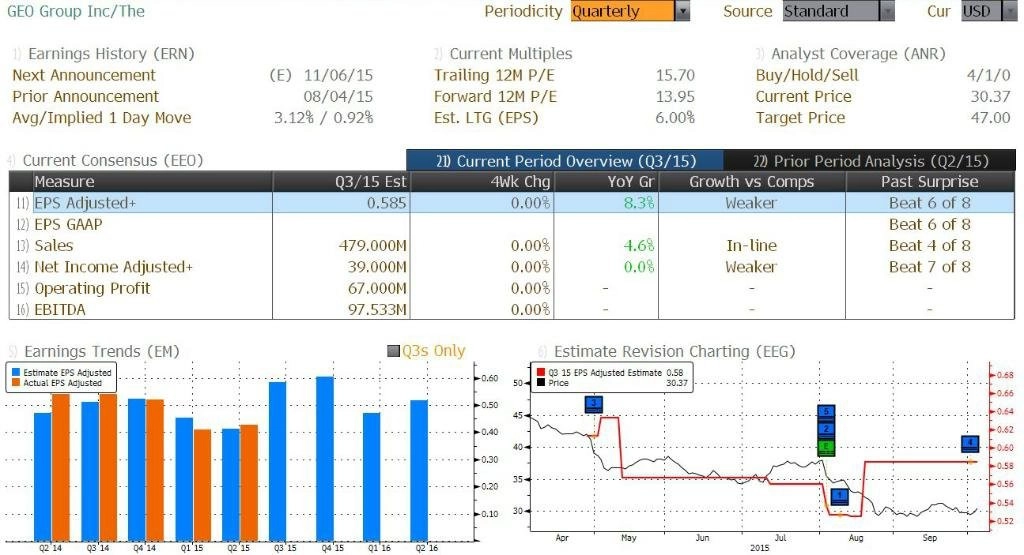
Task: Select the Sales measure row
Action: [512, 246]
